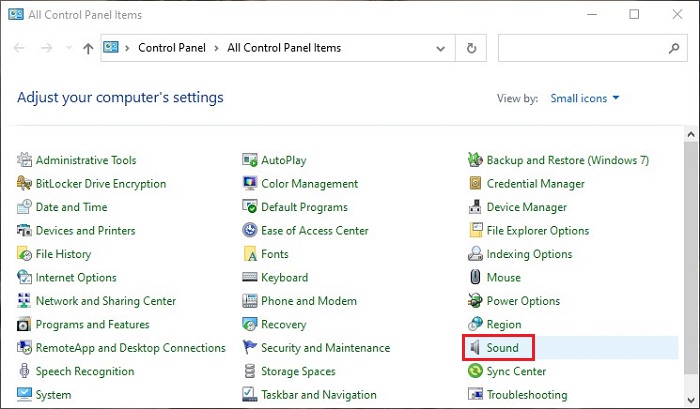
Task: Open Power Options link
Action: click(523, 300)
